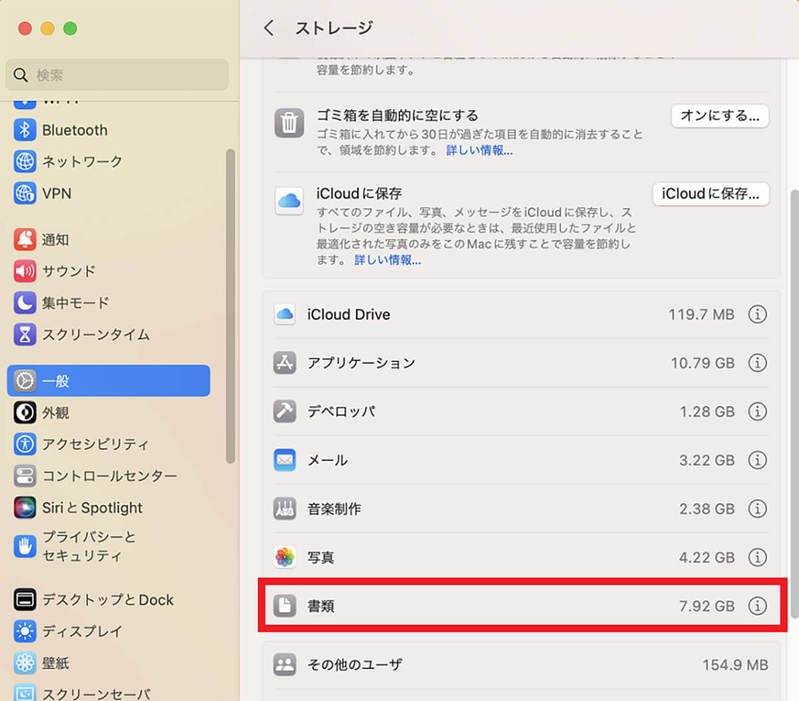Show info for メール storage
This screenshot has width=799, height=701.
coord(757,460)
